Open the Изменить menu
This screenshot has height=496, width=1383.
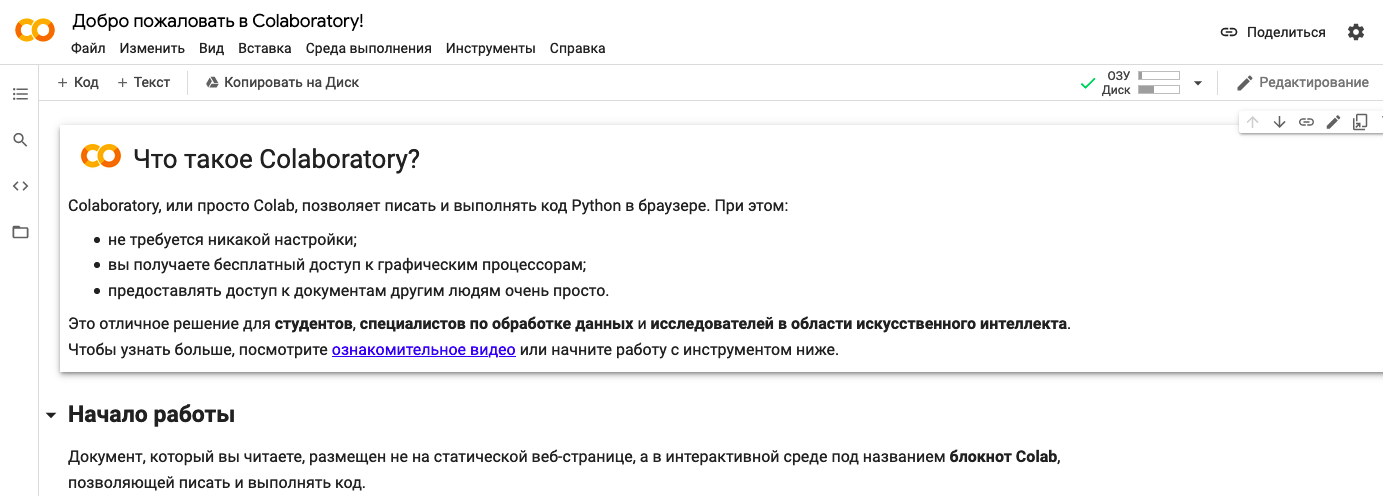coord(152,48)
